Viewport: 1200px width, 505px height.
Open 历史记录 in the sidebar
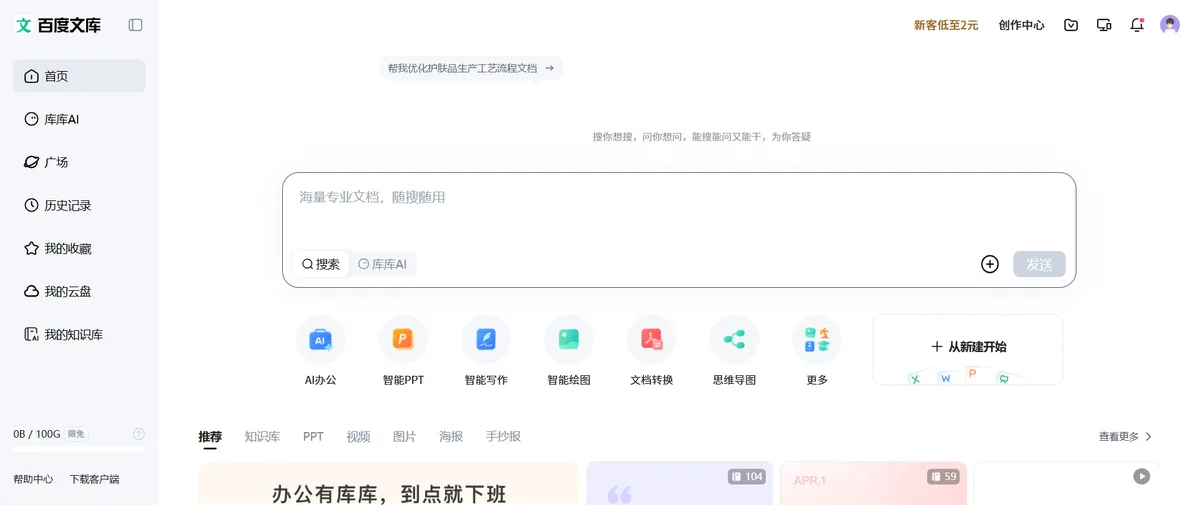click(x=79, y=205)
